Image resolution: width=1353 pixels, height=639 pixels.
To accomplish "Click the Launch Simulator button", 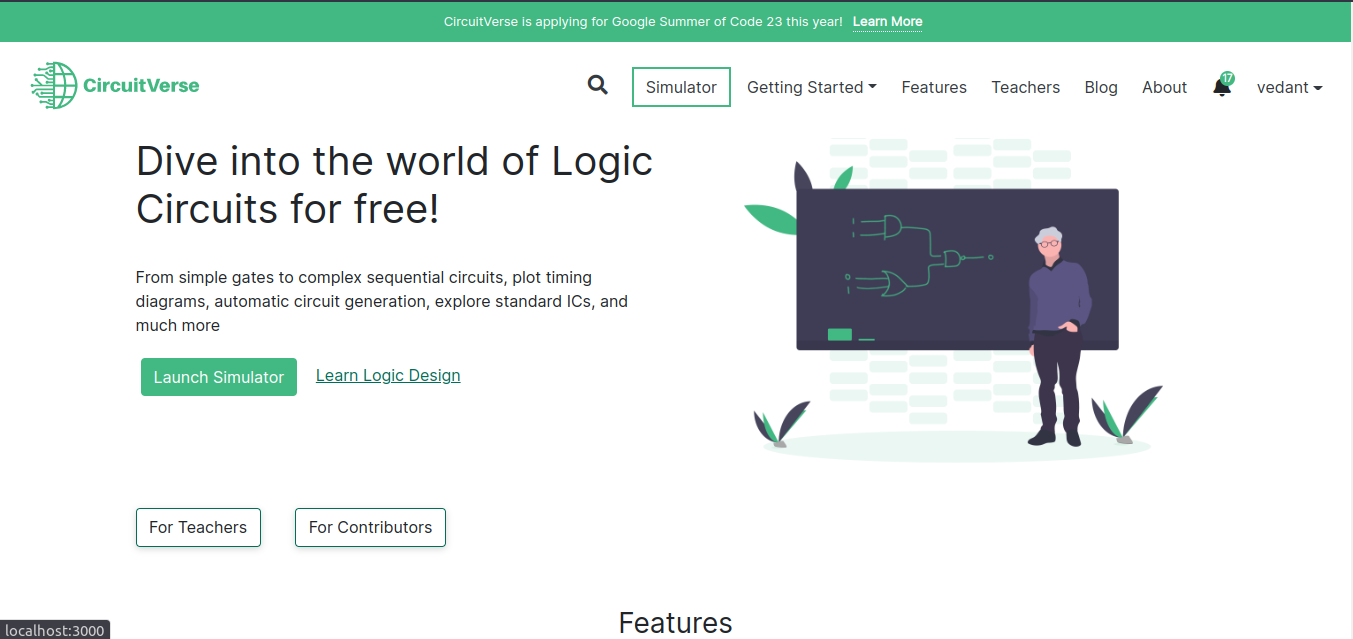I will pos(218,377).
